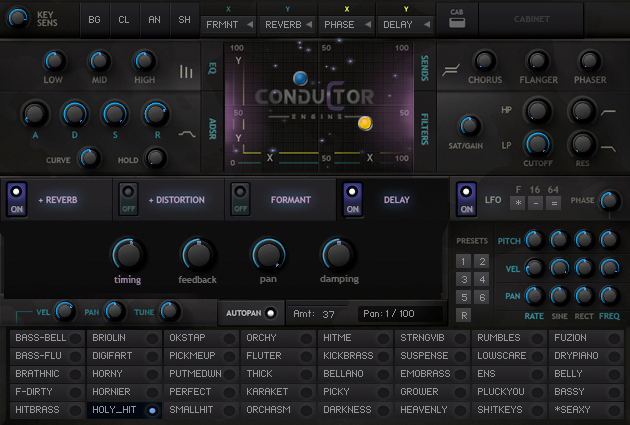Toggle the Reverb ON switch
This screenshot has width=630, height=425.
16,200
